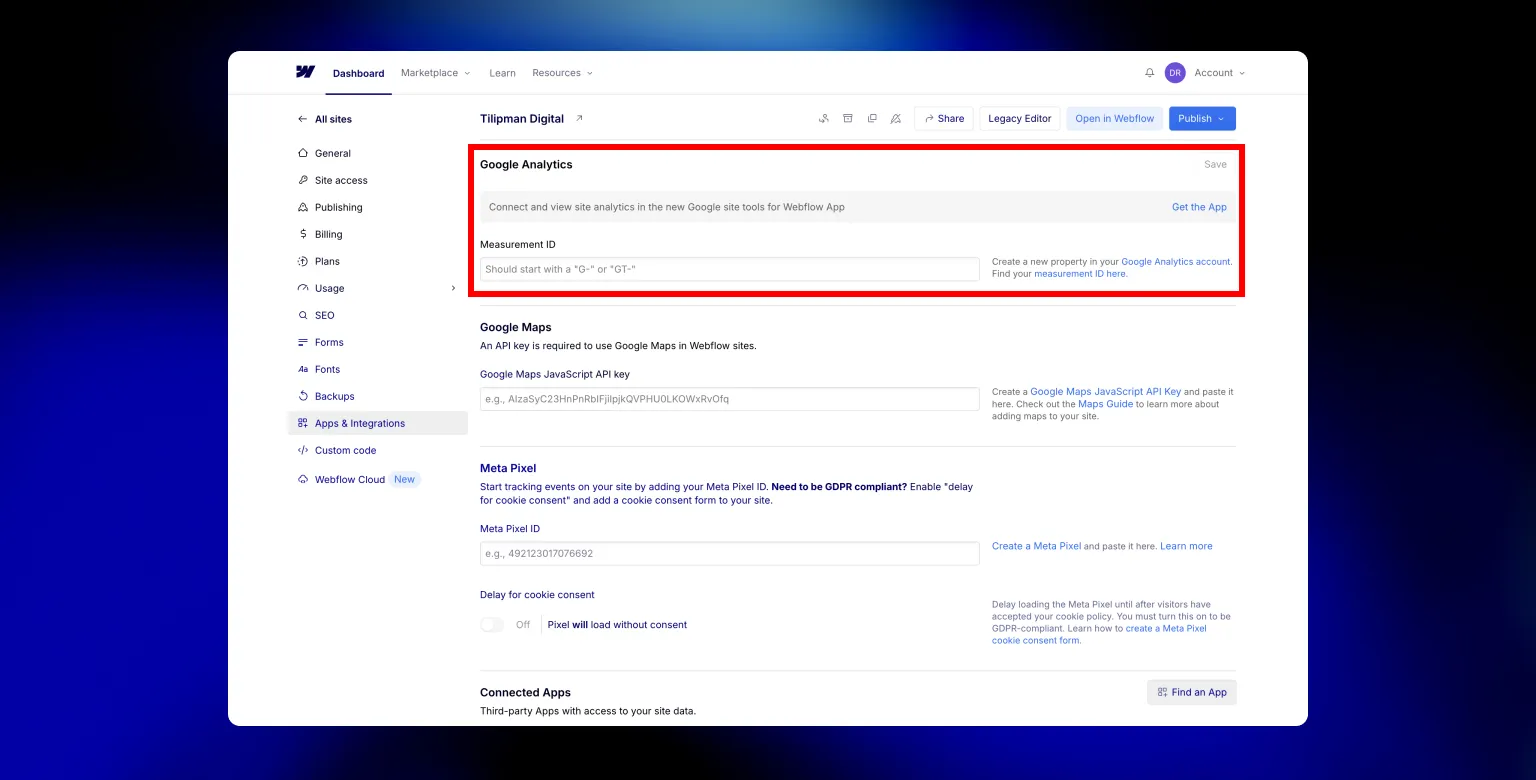1536x780 pixels.
Task: Click the Share button
Action: coord(944,118)
